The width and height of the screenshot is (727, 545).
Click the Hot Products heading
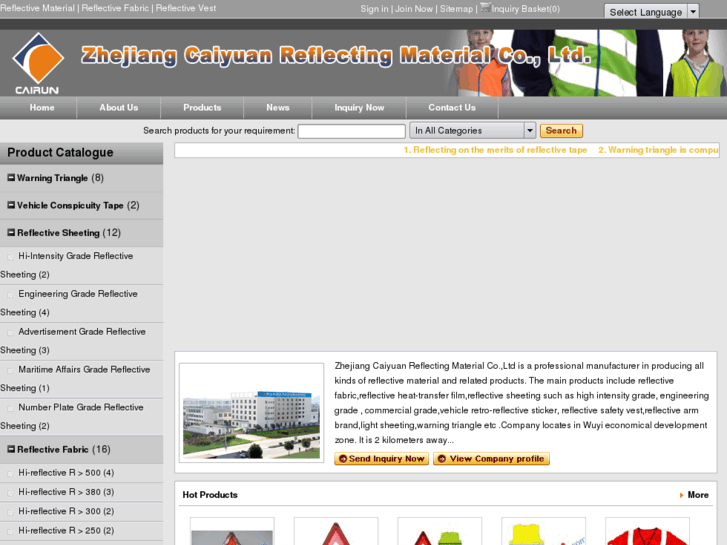coord(210,495)
